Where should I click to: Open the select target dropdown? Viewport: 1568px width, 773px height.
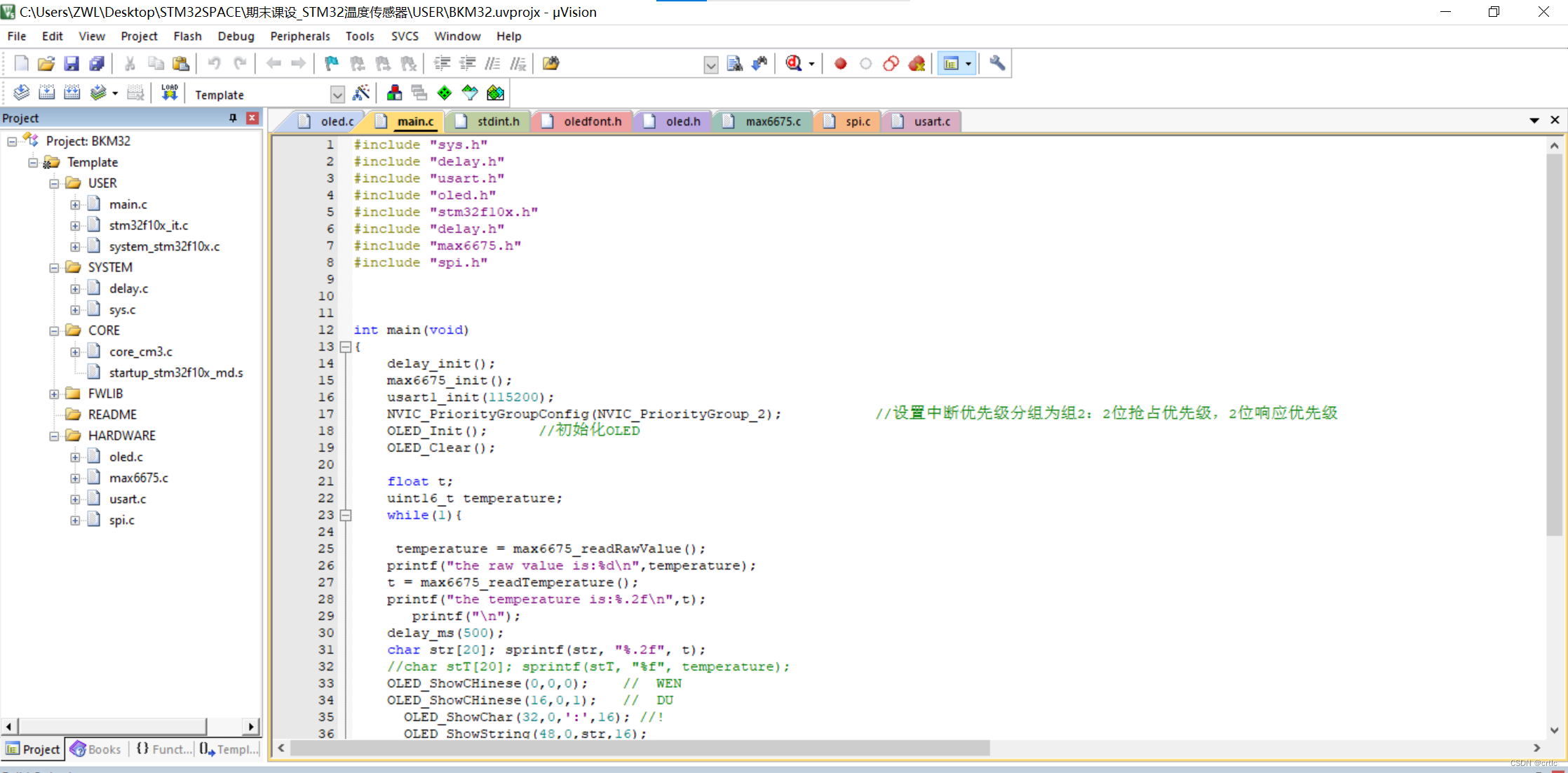point(338,93)
